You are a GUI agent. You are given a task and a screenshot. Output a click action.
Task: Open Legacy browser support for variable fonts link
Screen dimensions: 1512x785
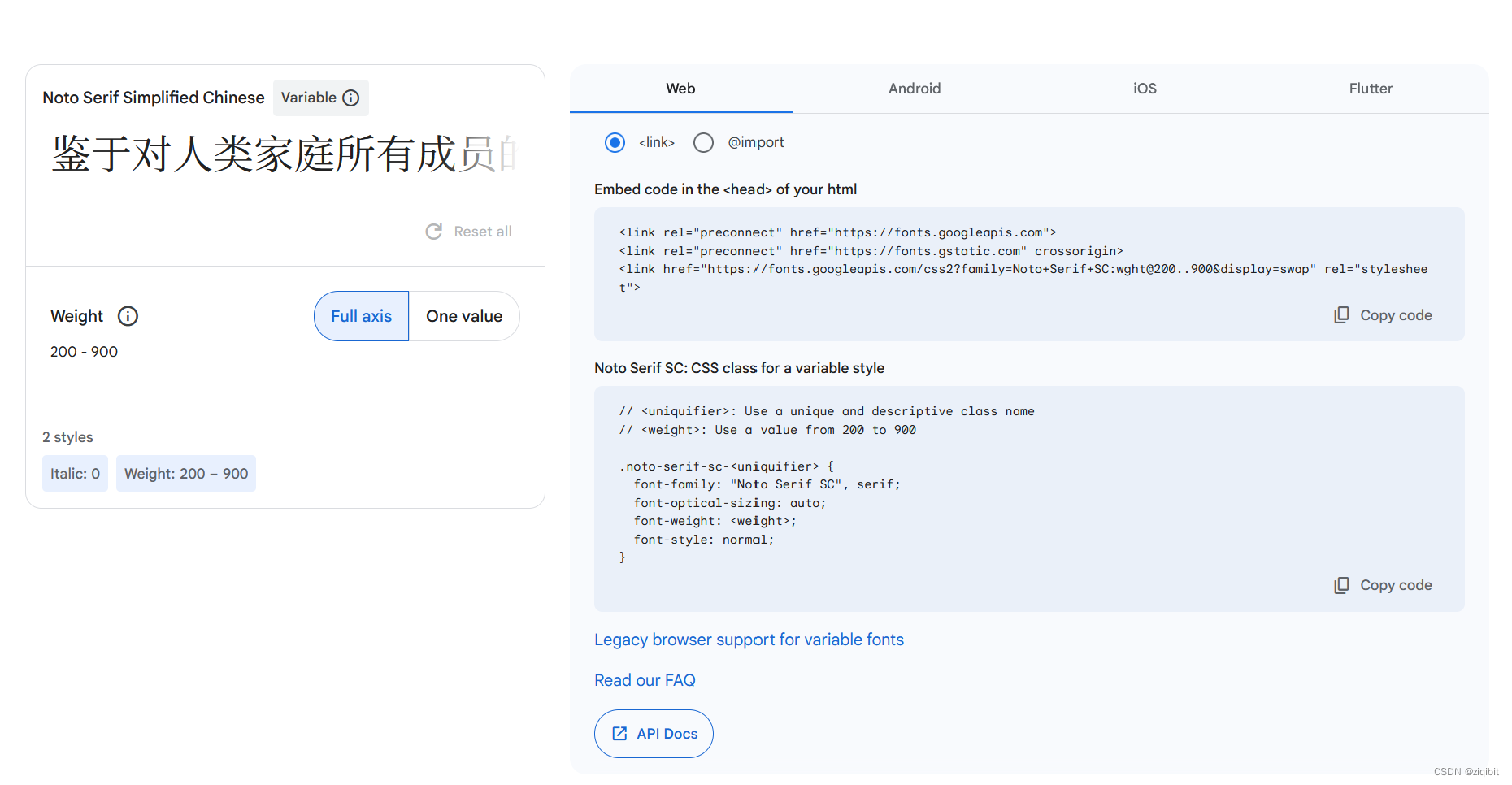click(x=749, y=640)
